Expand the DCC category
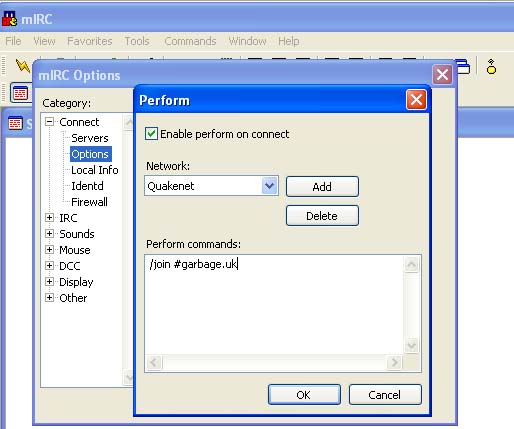Viewport: 514px width, 429px height. click(49, 266)
